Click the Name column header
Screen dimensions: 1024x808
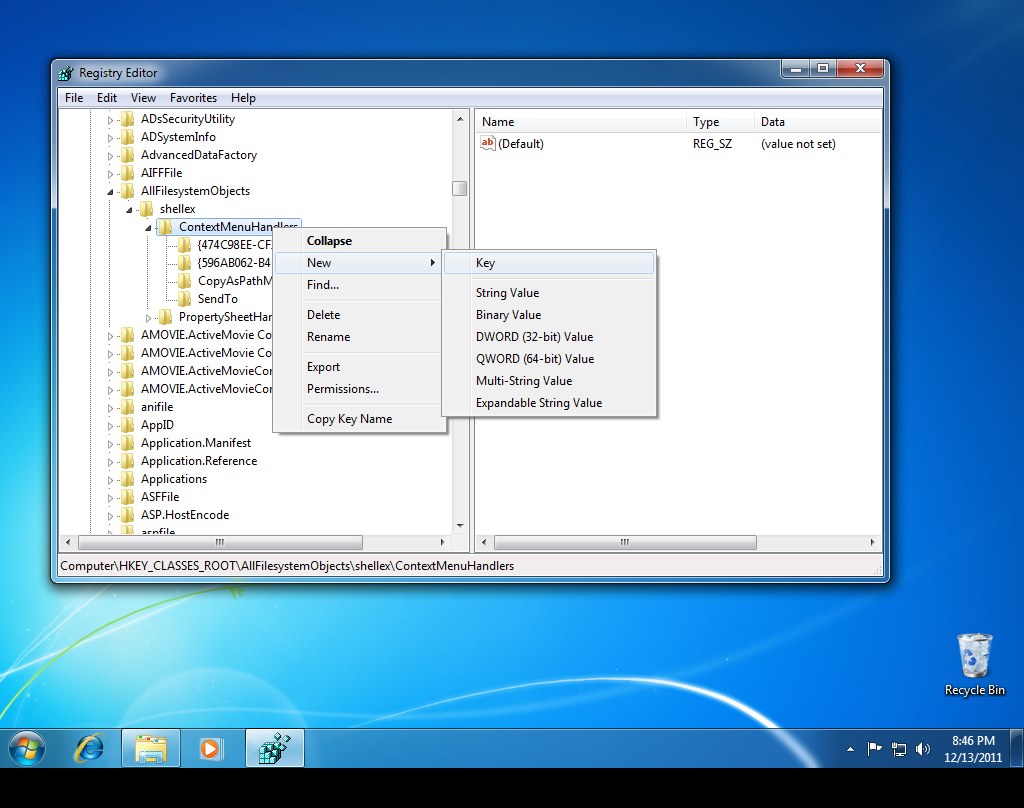click(x=581, y=122)
